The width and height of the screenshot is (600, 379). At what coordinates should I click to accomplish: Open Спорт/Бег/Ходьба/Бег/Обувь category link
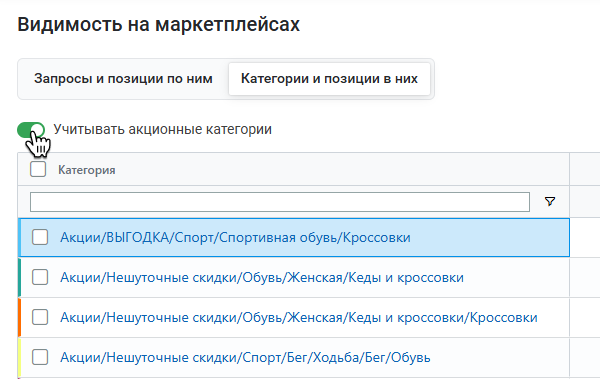click(x=245, y=358)
